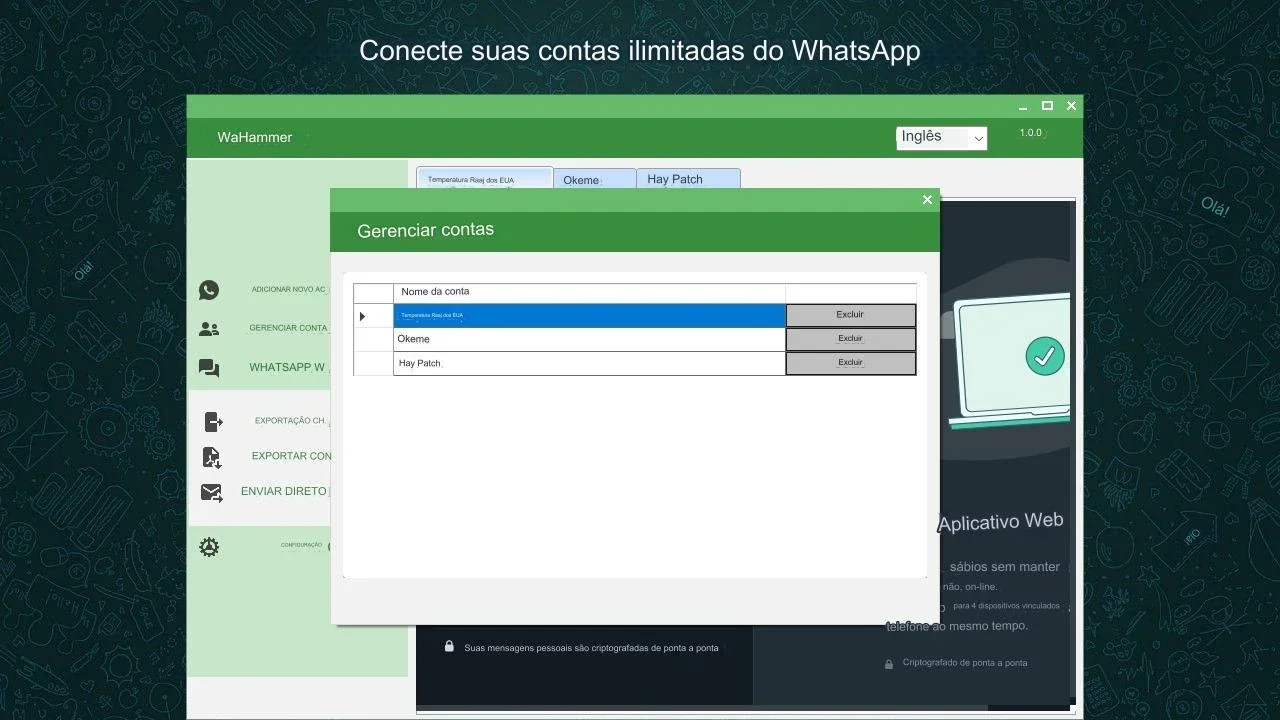Switch to the Okeme tab
Screen dimensions: 1280x720
point(595,180)
